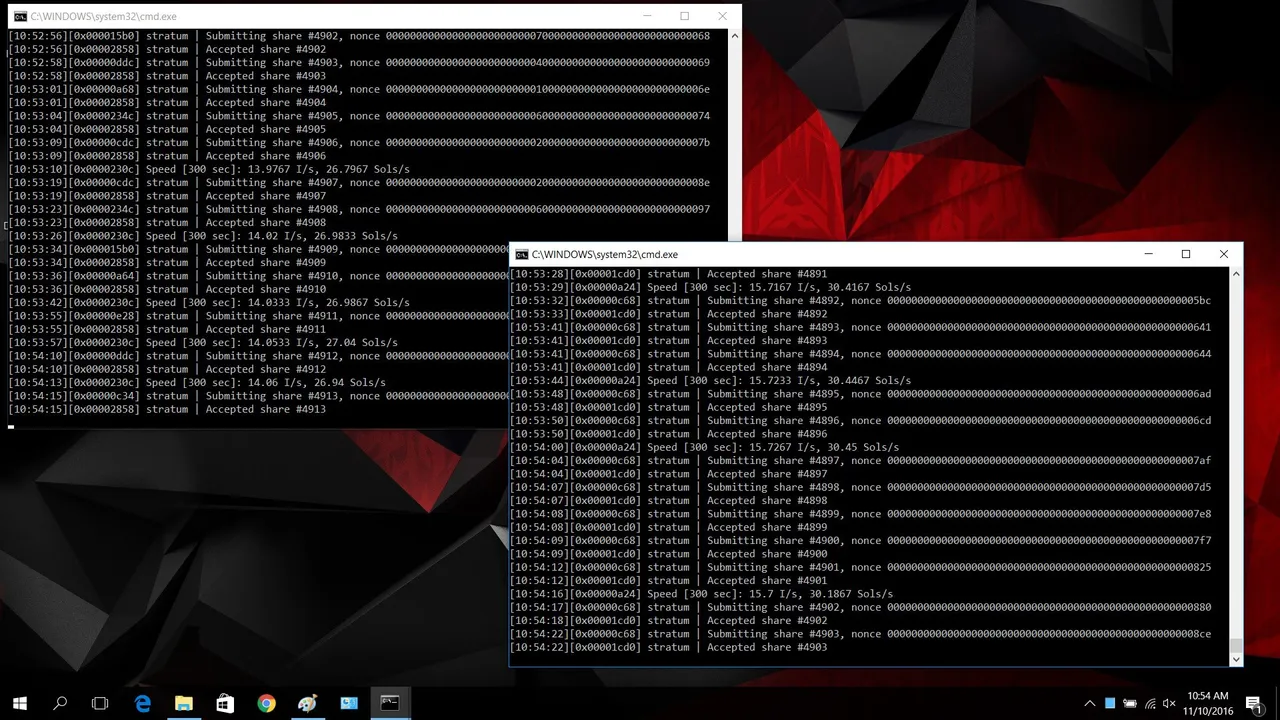Open File Explorer from the taskbar
This screenshot has width=1280, height=720.
coord(183,703)
